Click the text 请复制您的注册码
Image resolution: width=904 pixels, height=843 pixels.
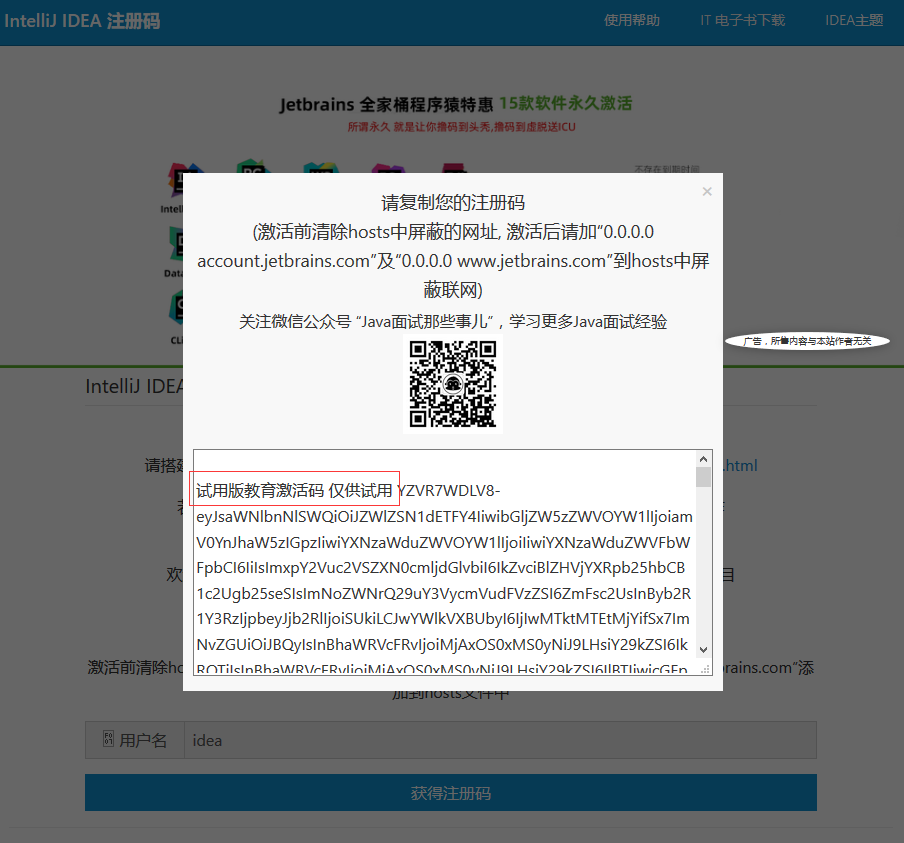[453, 203]
